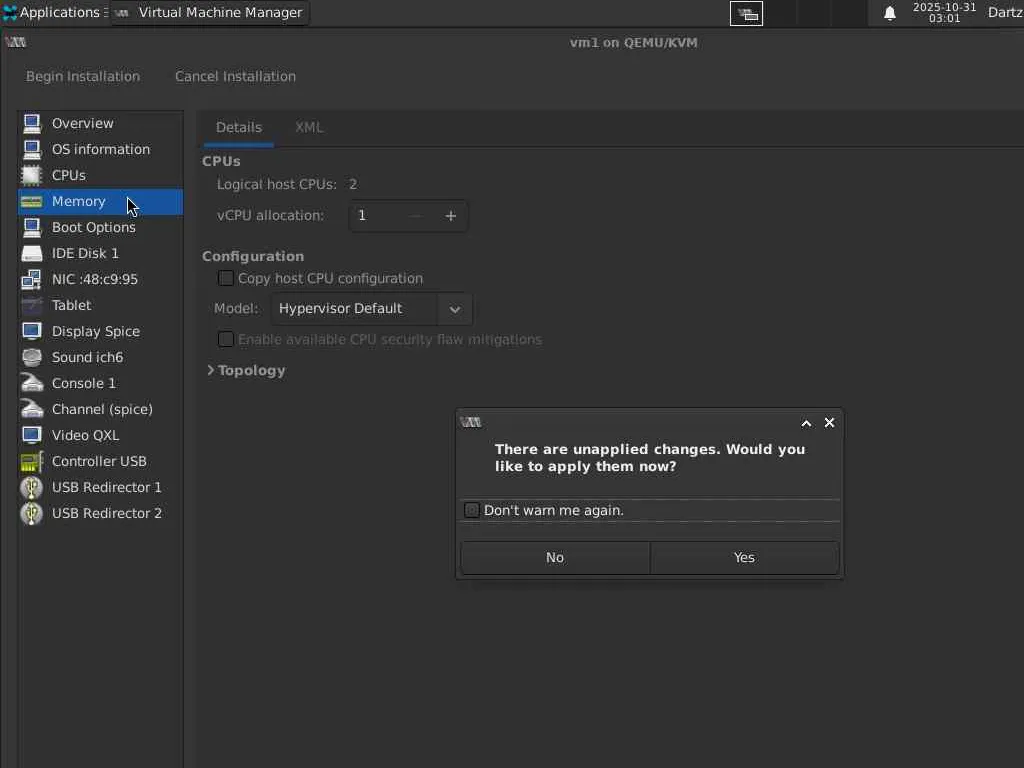This screenshot has height=768, width=1024.
Task: Click the vCPU allocation number field
Action: [377, 215]
